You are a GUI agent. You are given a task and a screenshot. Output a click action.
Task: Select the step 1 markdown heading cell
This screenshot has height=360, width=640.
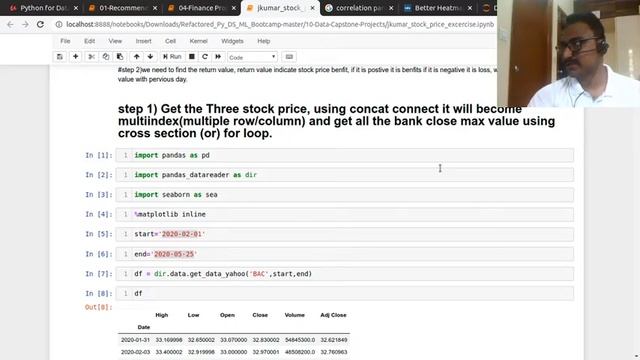coord(336,121)
